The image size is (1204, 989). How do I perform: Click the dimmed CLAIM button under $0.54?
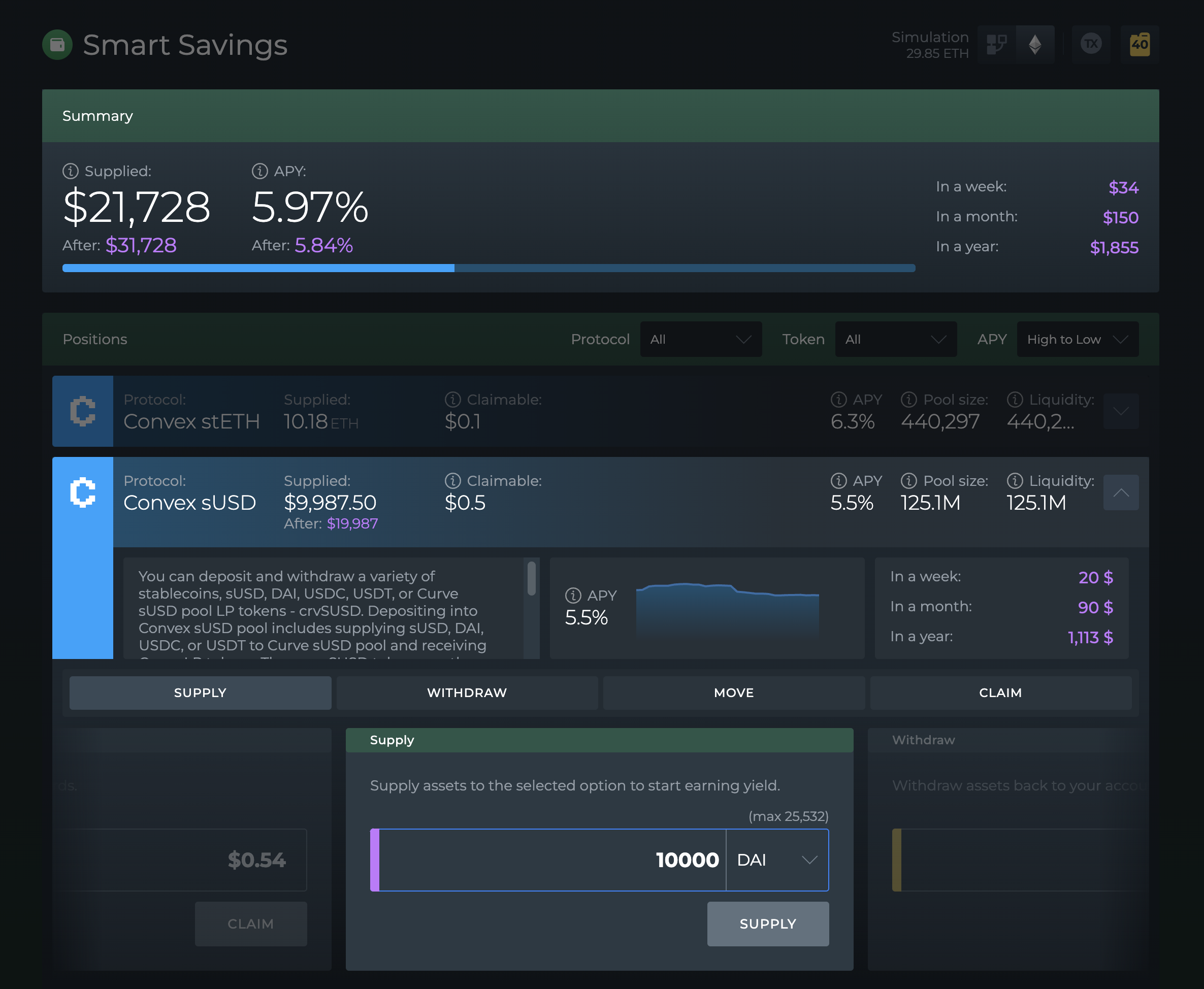tap(251, 924)
